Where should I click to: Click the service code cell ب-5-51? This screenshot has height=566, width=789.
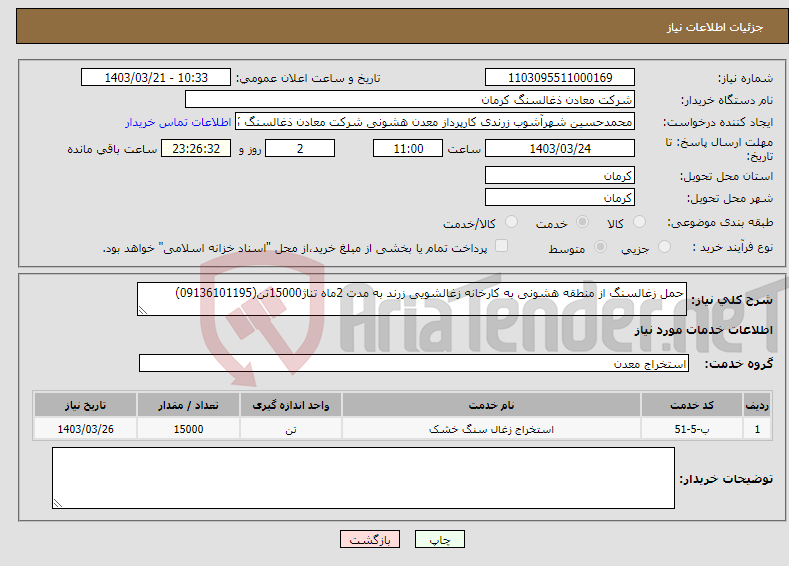pos(692,429)
